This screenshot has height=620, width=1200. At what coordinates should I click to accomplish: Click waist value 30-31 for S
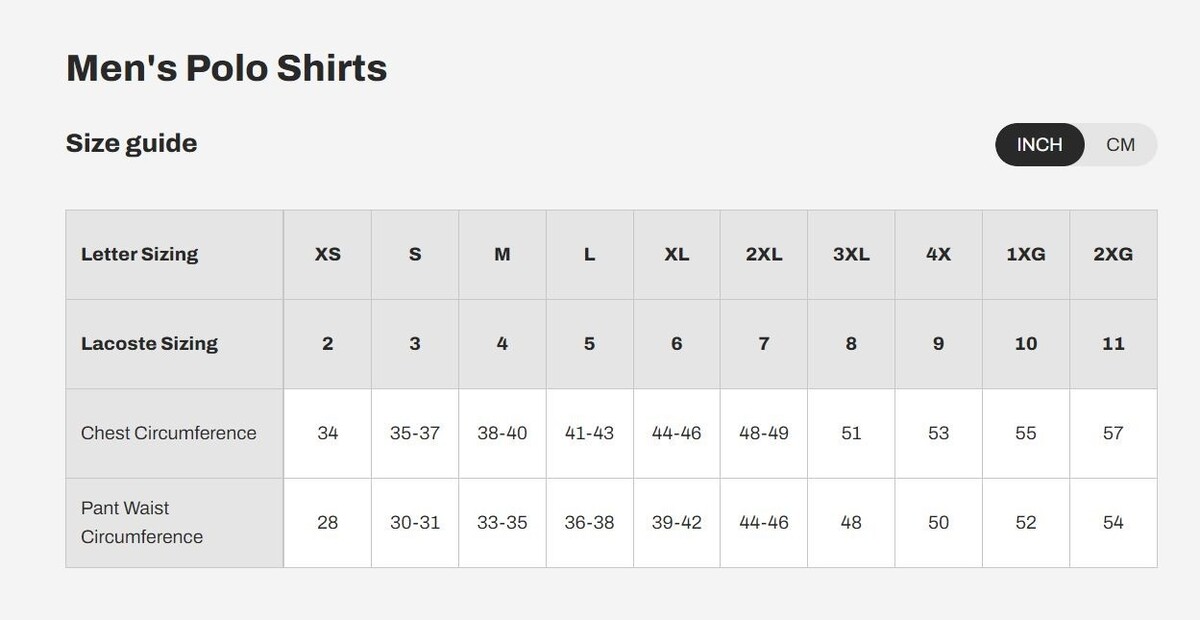tap(415, 522)
